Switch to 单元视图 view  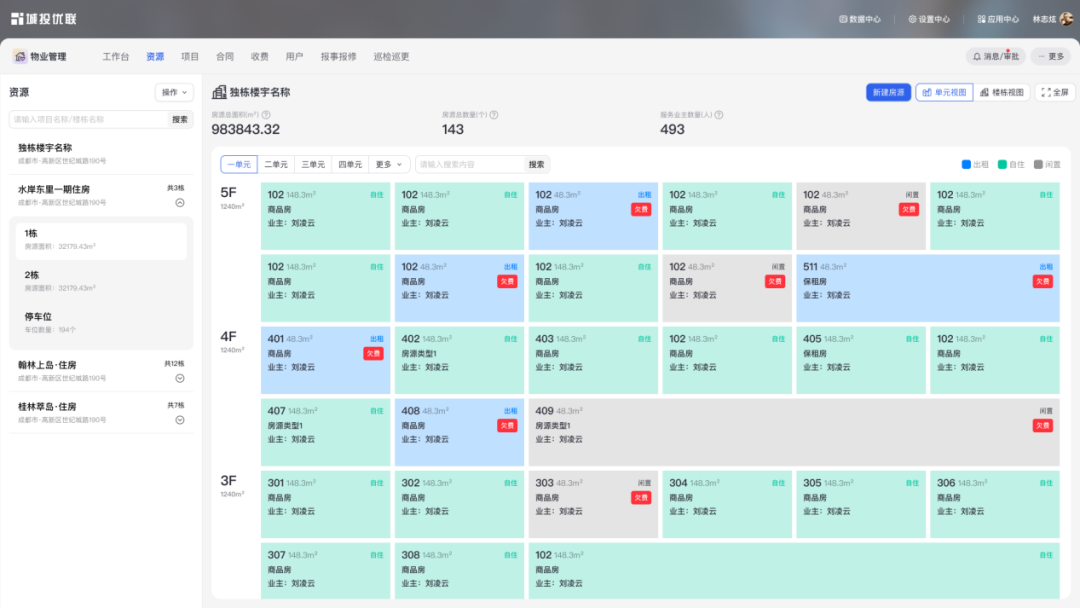click(944, 92)
